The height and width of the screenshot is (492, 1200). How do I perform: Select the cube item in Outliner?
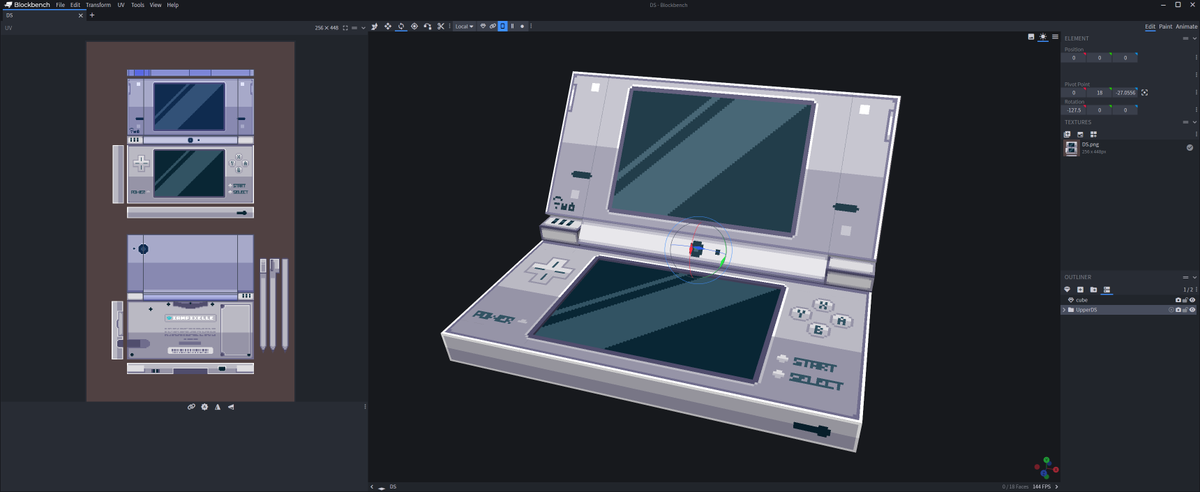(x=1130, y=299)
